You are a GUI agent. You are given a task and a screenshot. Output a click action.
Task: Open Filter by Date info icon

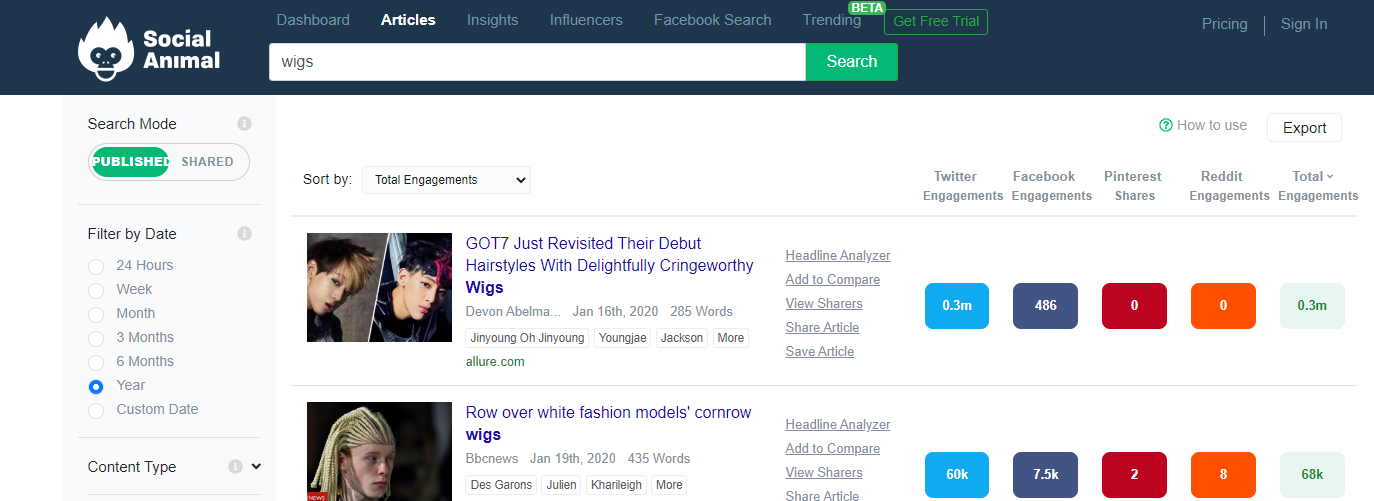tap(244, 234)
